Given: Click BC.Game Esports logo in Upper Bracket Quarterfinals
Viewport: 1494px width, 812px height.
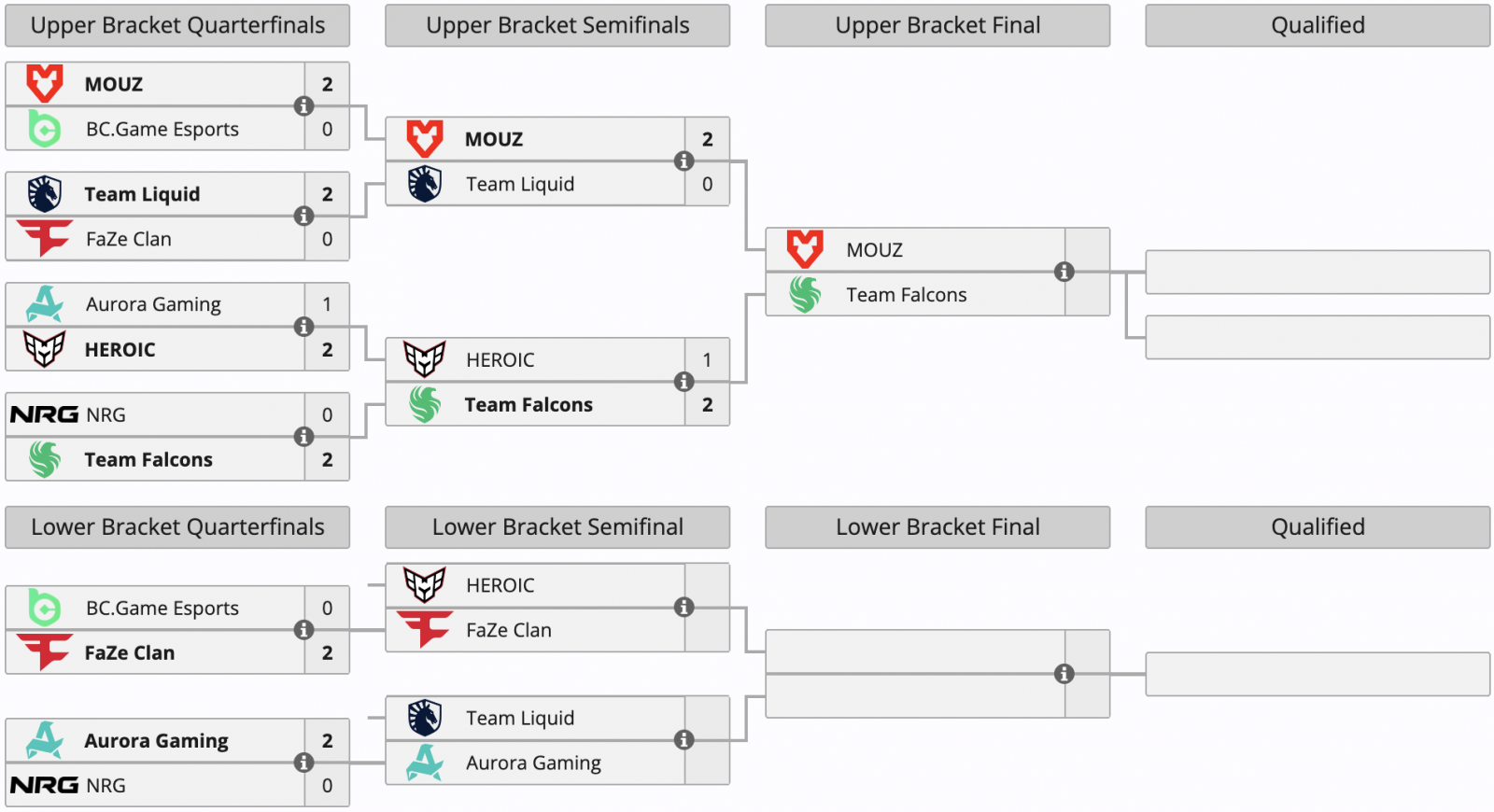Looking at the screenshot, I should click(x=44, y=129).
